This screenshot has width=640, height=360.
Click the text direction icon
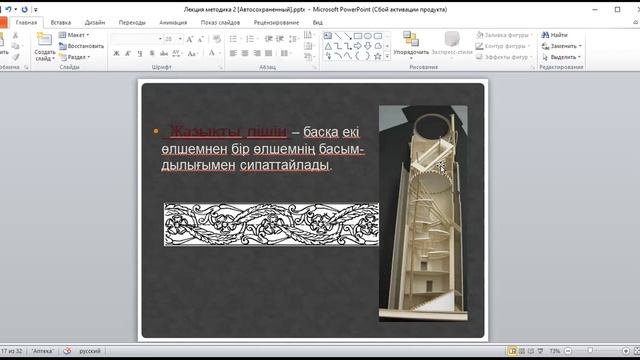(x=309, y=35)
